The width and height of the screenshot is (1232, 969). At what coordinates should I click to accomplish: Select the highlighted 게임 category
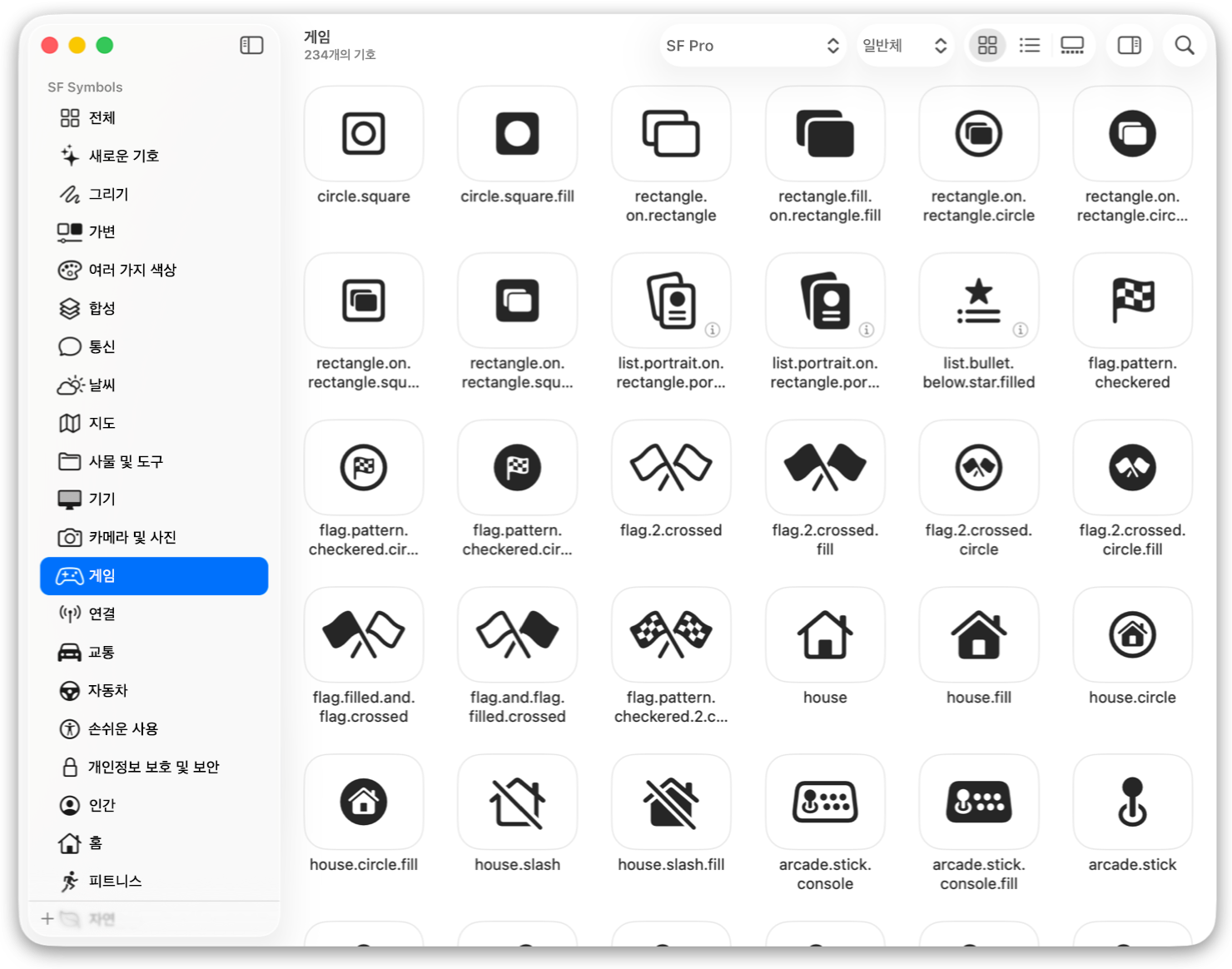point(154,576)
